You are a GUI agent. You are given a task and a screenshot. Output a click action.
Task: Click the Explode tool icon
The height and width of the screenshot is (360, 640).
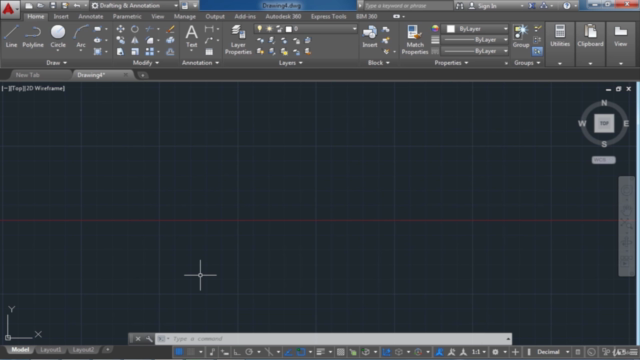(x=171, y=40)
